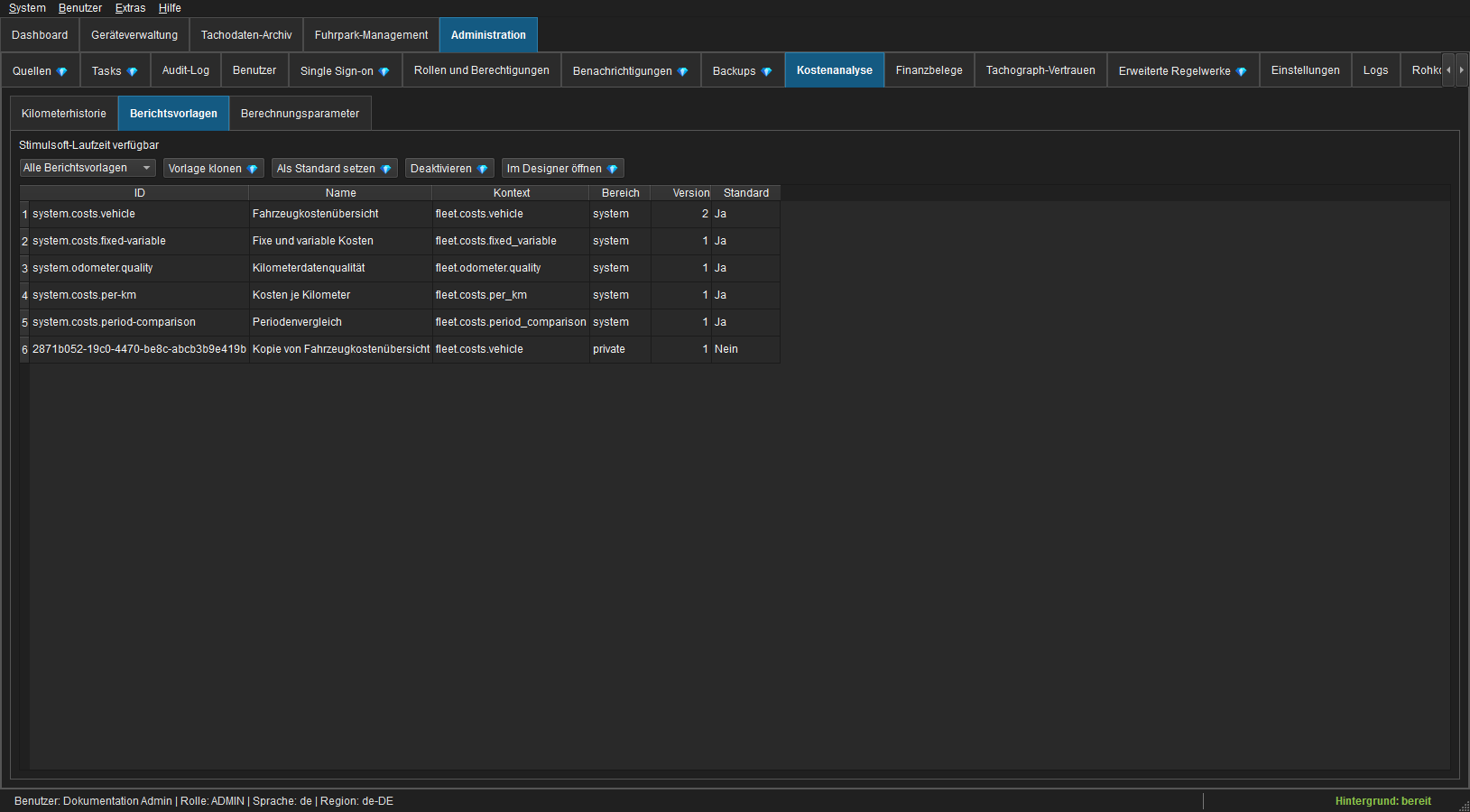The image size is (1470, 812).
Task: Select the Berichtsvorlagen sub-tab
Action: tap(173, 114)
